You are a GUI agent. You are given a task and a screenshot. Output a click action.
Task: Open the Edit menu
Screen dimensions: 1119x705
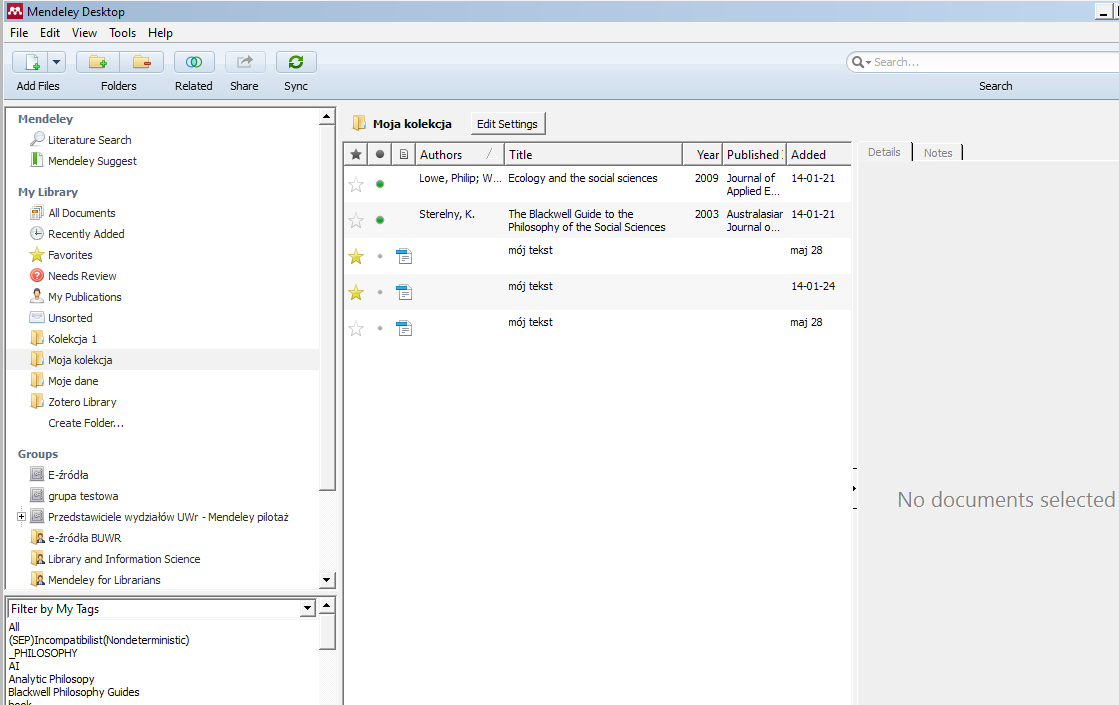click(50, 33)
